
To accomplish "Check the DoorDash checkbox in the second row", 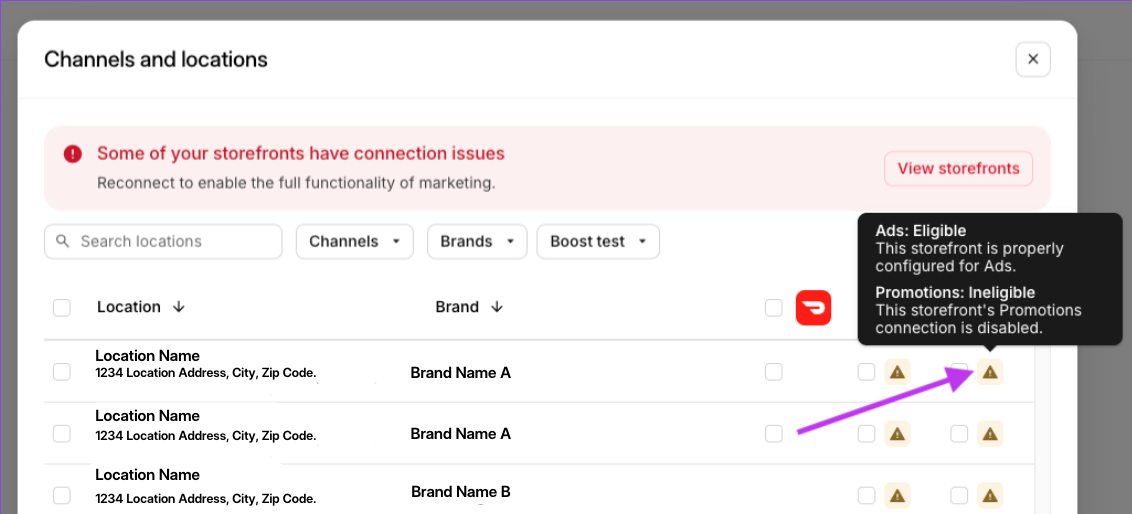I will coord(773,434).
